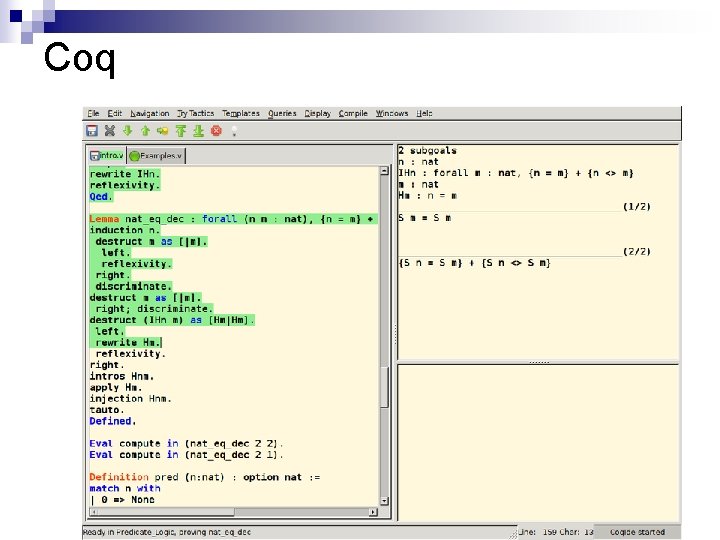
Task: Click the 'right; discriminate.' line
Action: click(154, 309)
